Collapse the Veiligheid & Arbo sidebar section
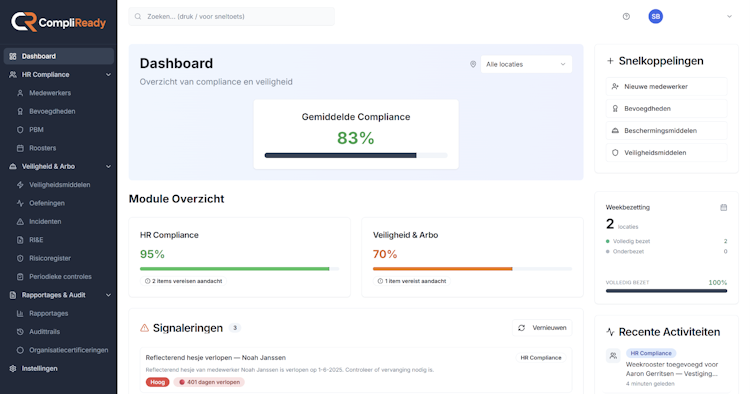The image size is (750, 394). (108, 166)
